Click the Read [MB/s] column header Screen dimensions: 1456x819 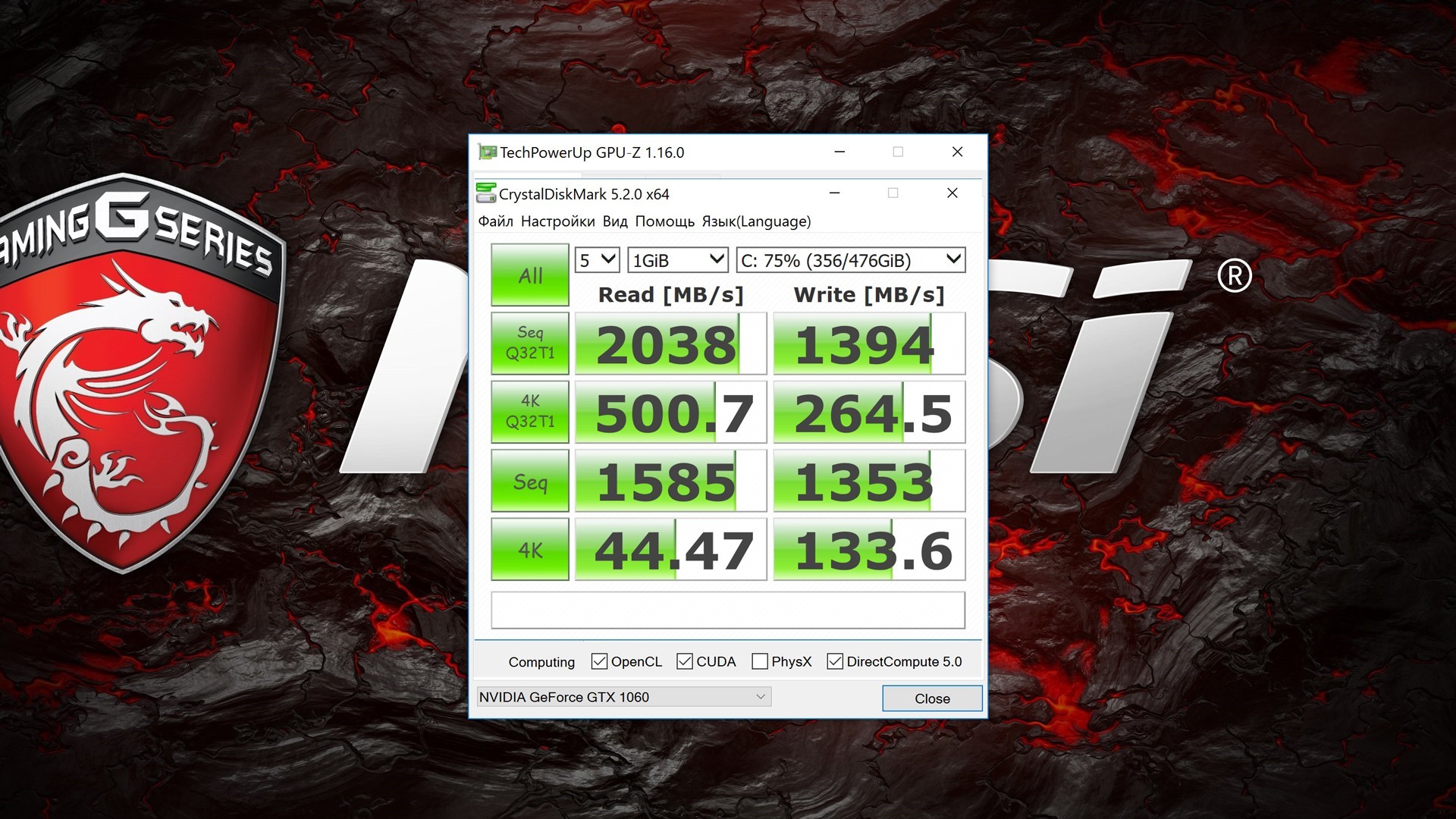click(x=670, y=294)
